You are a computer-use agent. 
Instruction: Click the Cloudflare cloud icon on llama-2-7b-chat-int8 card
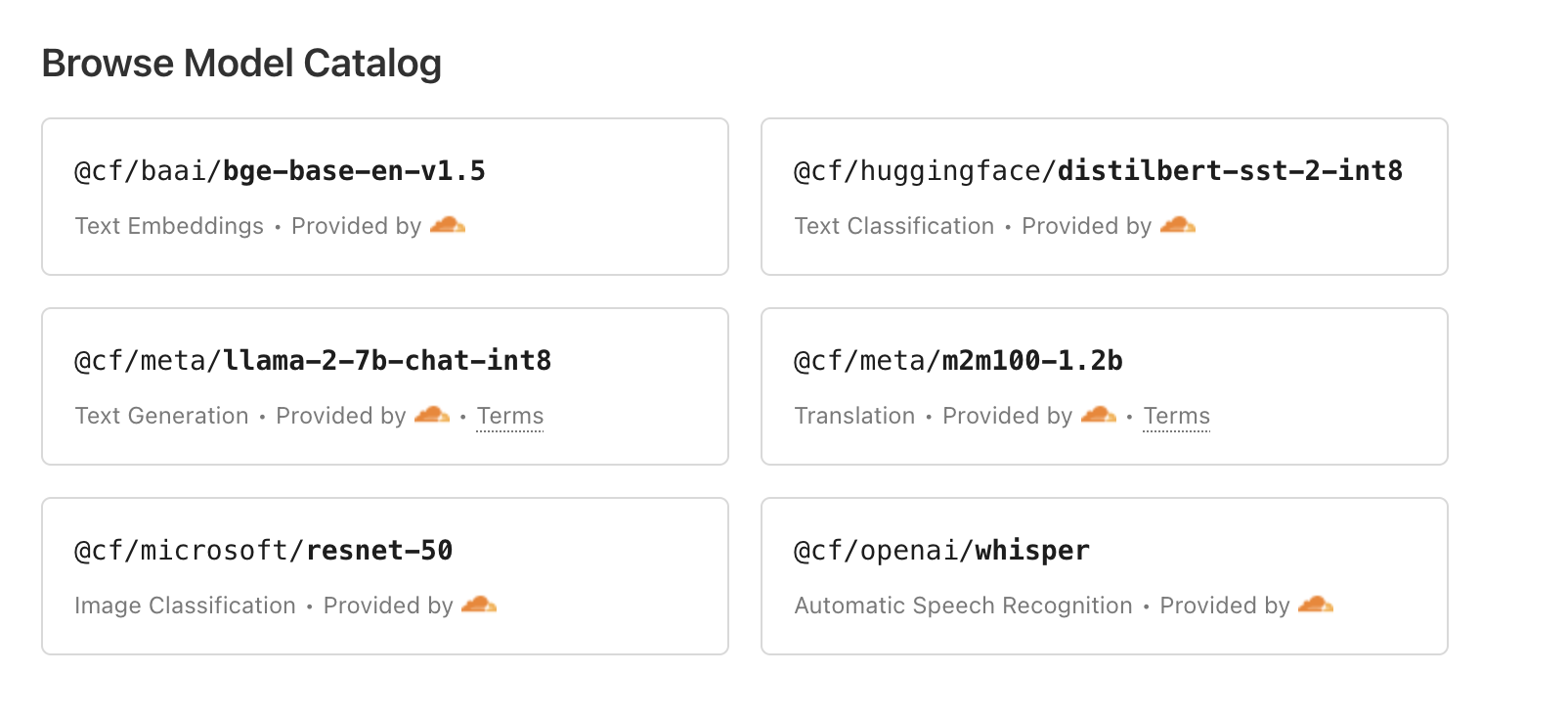coord(433,415)
